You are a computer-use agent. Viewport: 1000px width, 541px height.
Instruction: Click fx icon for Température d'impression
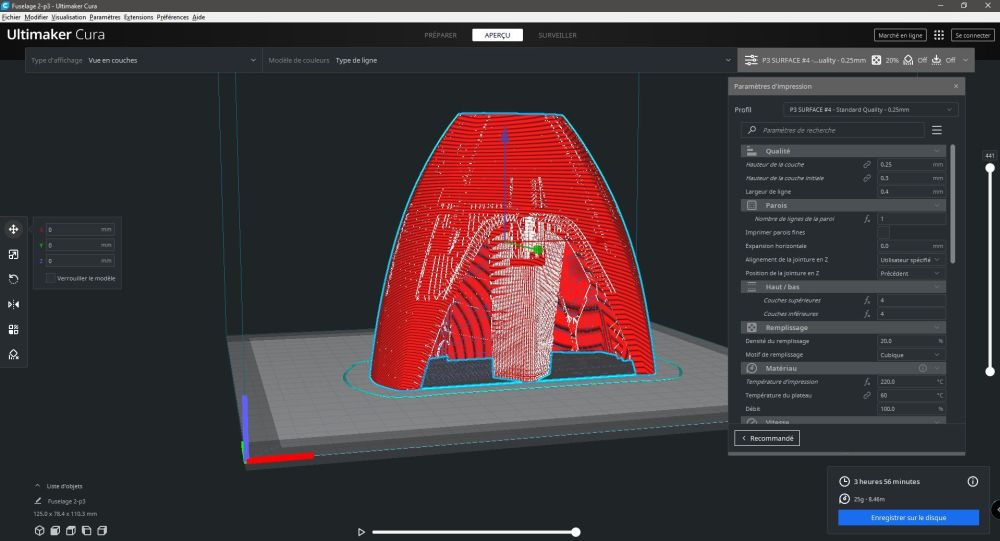coord(867,382)
